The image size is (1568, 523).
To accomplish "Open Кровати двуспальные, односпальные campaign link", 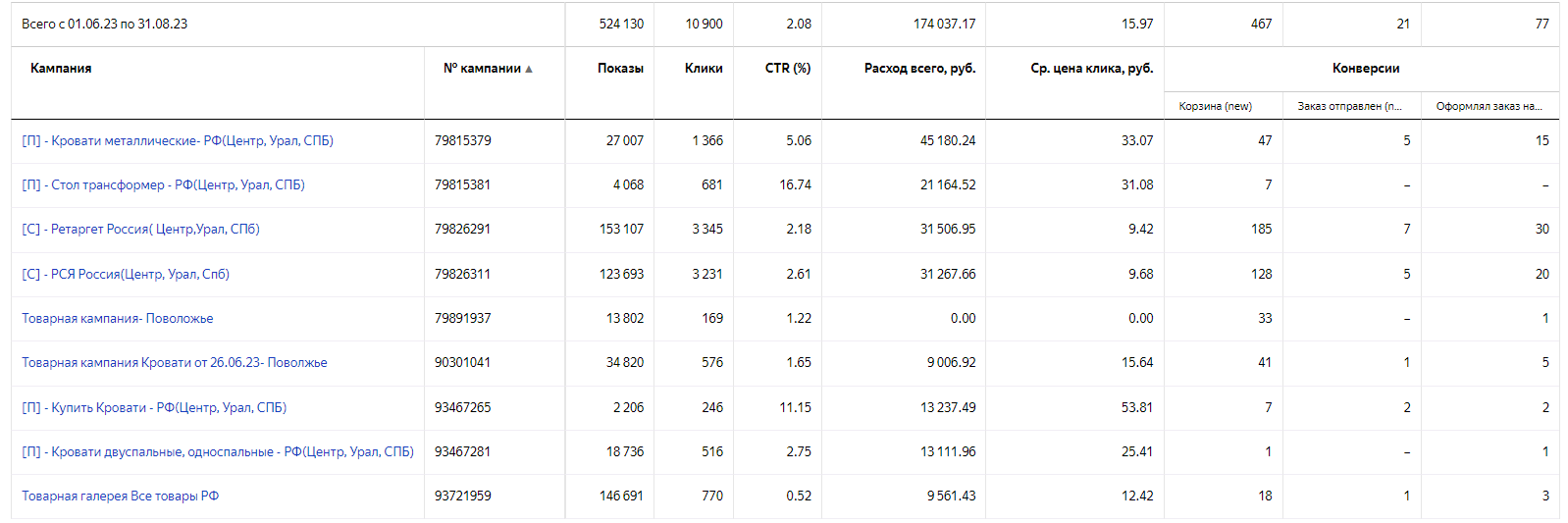I will click(218, 451).
